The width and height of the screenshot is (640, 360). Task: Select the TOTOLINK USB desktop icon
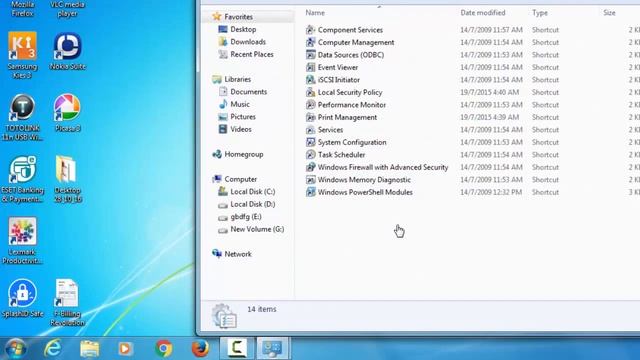coord(22,107)
